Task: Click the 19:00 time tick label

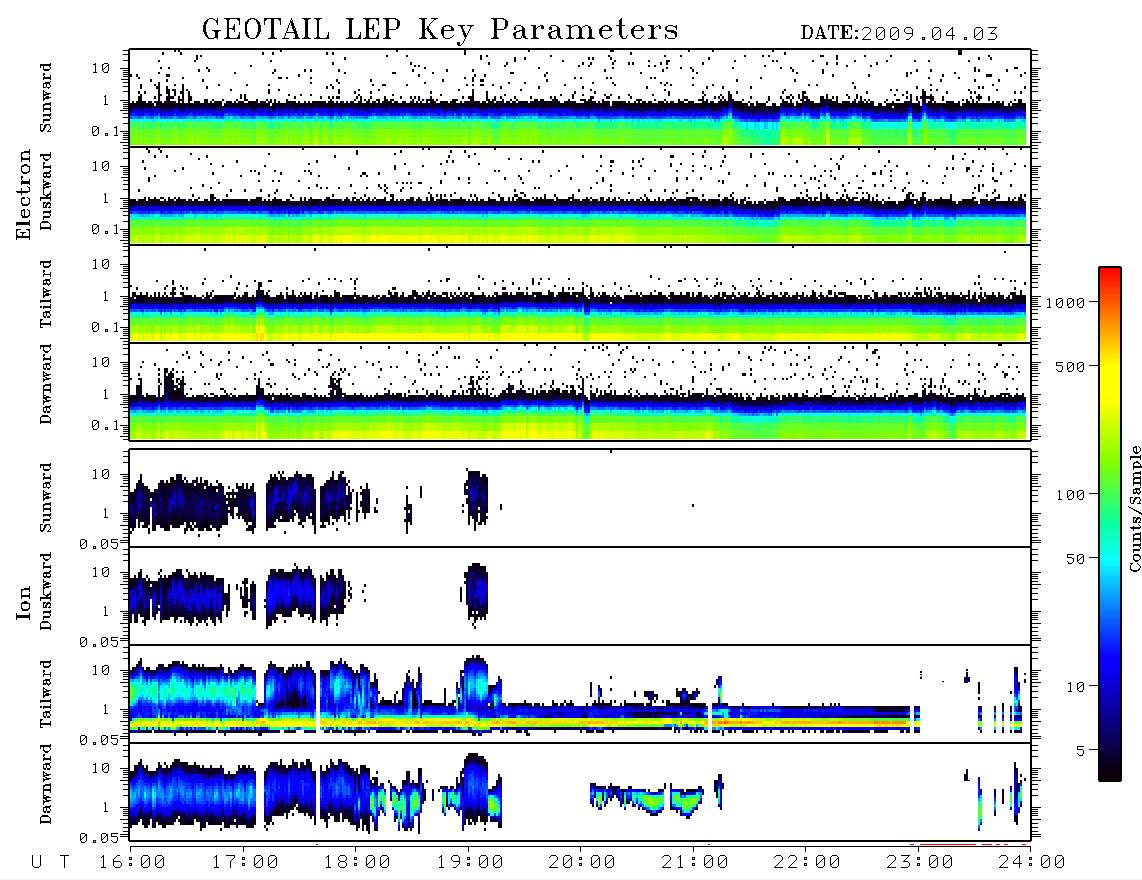Action: tap(470, 863)
